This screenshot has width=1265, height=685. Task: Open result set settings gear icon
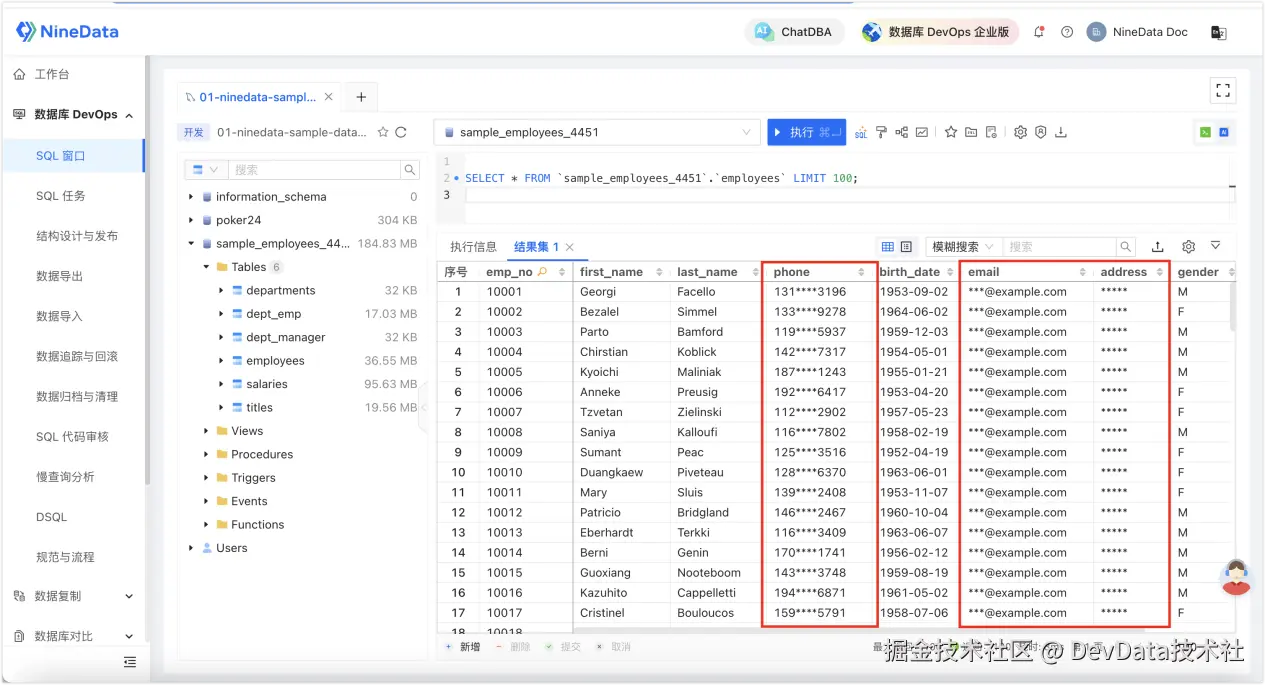[x=1188, y=246]
